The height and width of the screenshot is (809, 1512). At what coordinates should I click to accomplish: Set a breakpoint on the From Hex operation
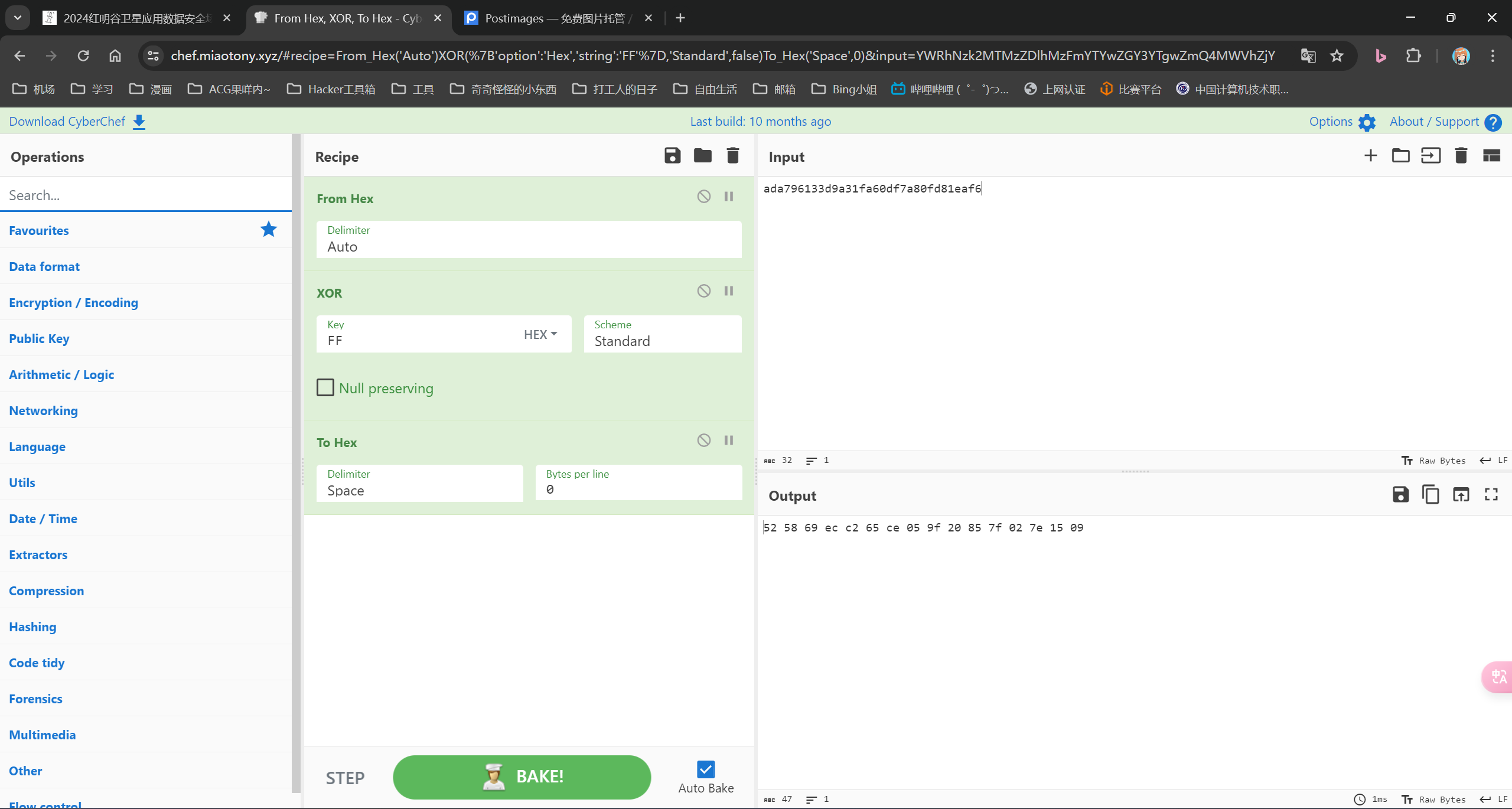coord(729,196)
